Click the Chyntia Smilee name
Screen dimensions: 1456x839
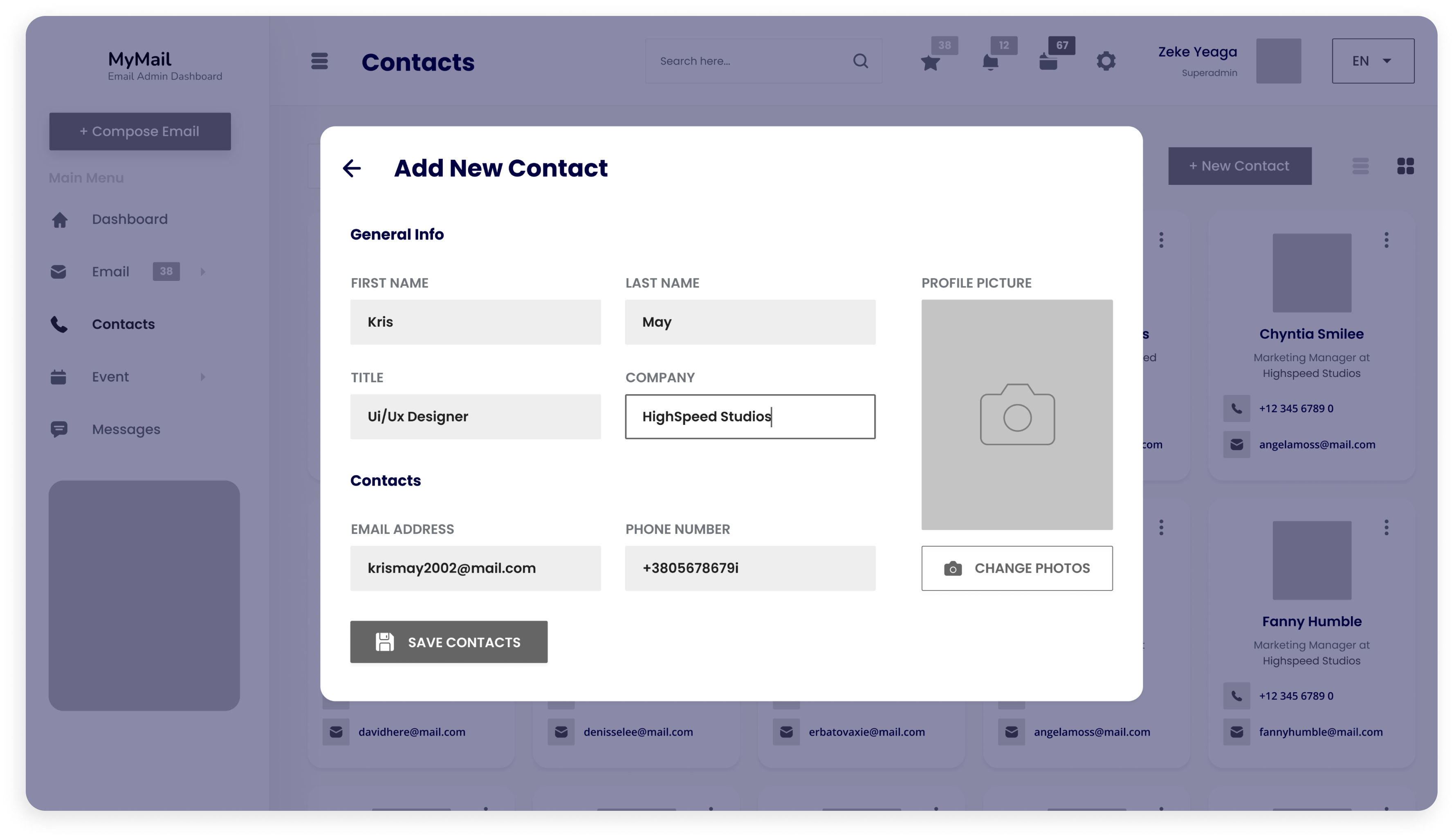tap(1311, 334)
